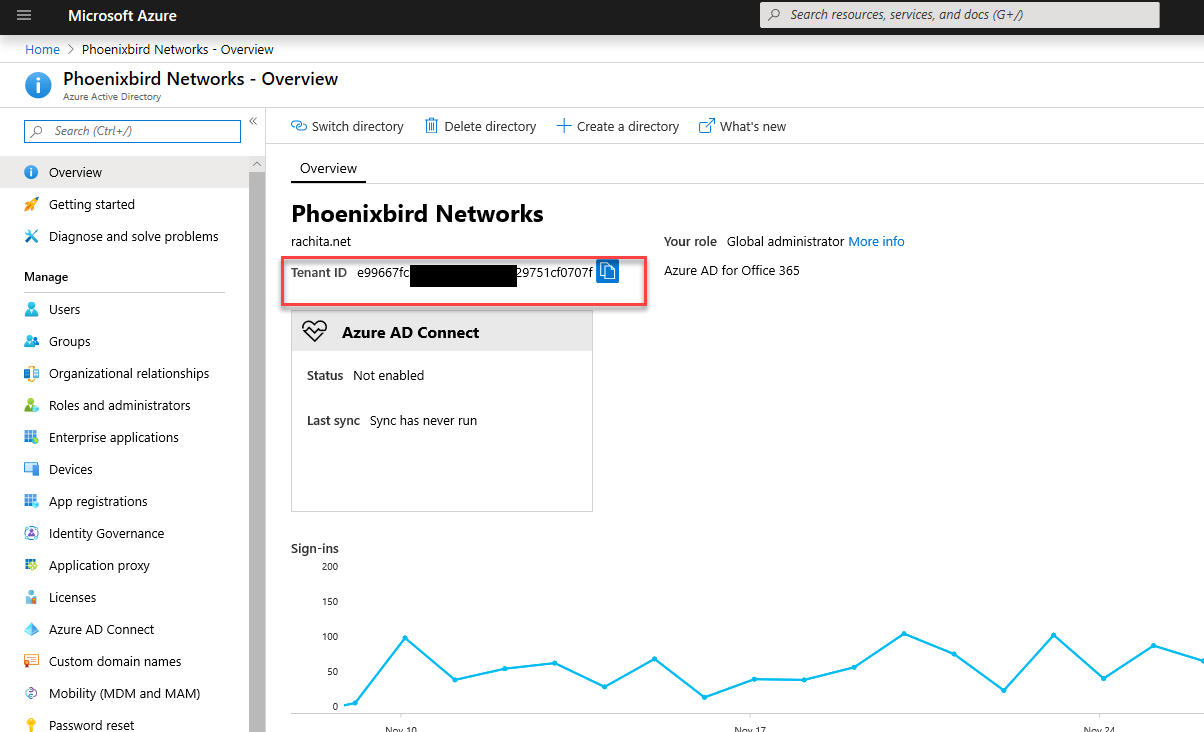Select Roles and administrators
Image resolution: width=1204 pixels, height=732 pixels.
(120, 405)
